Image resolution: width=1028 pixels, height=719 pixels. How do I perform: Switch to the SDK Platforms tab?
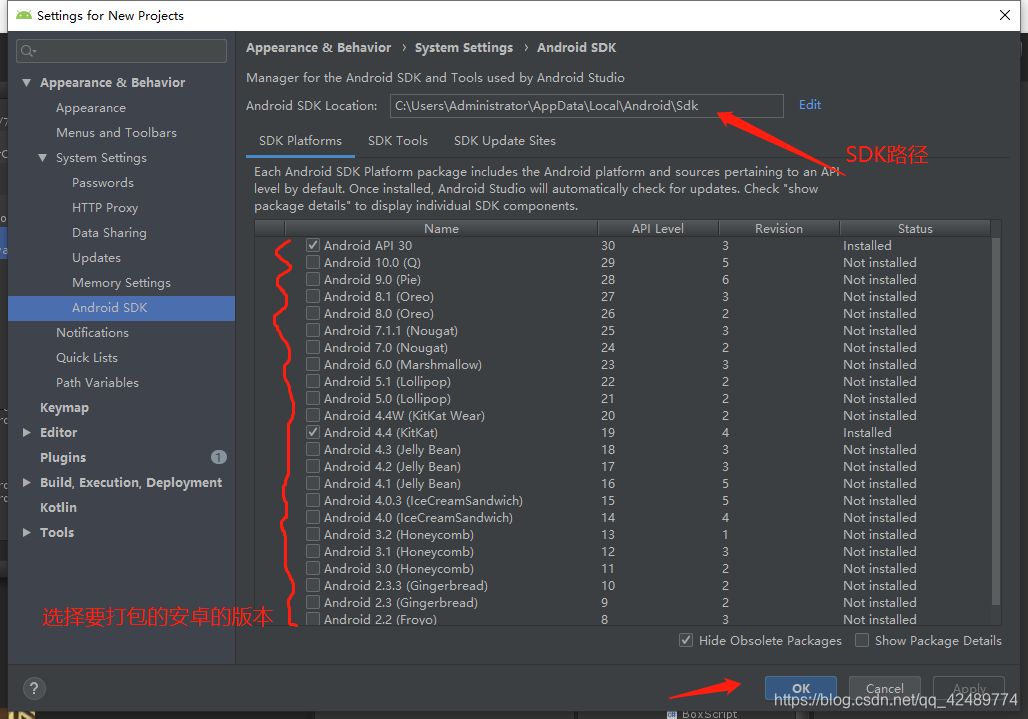[x=300, y=141]
